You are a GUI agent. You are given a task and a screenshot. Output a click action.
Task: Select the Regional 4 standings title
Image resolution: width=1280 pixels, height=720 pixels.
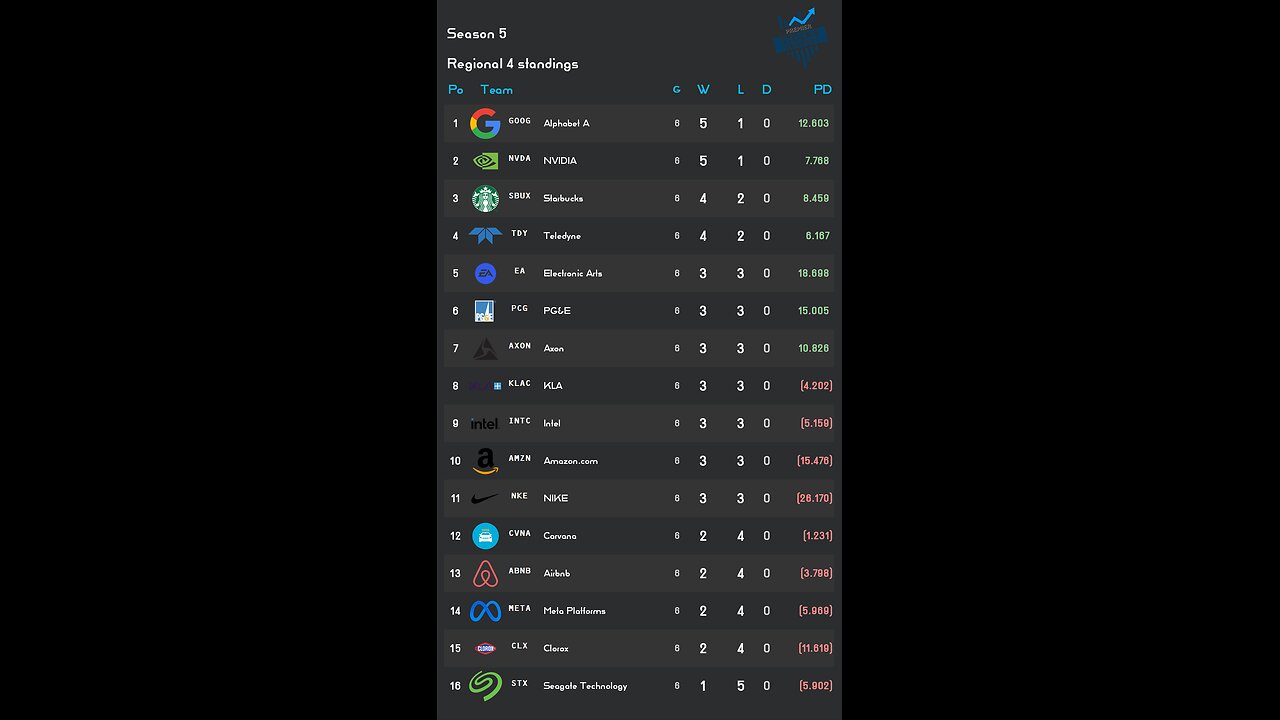(512, 64)
